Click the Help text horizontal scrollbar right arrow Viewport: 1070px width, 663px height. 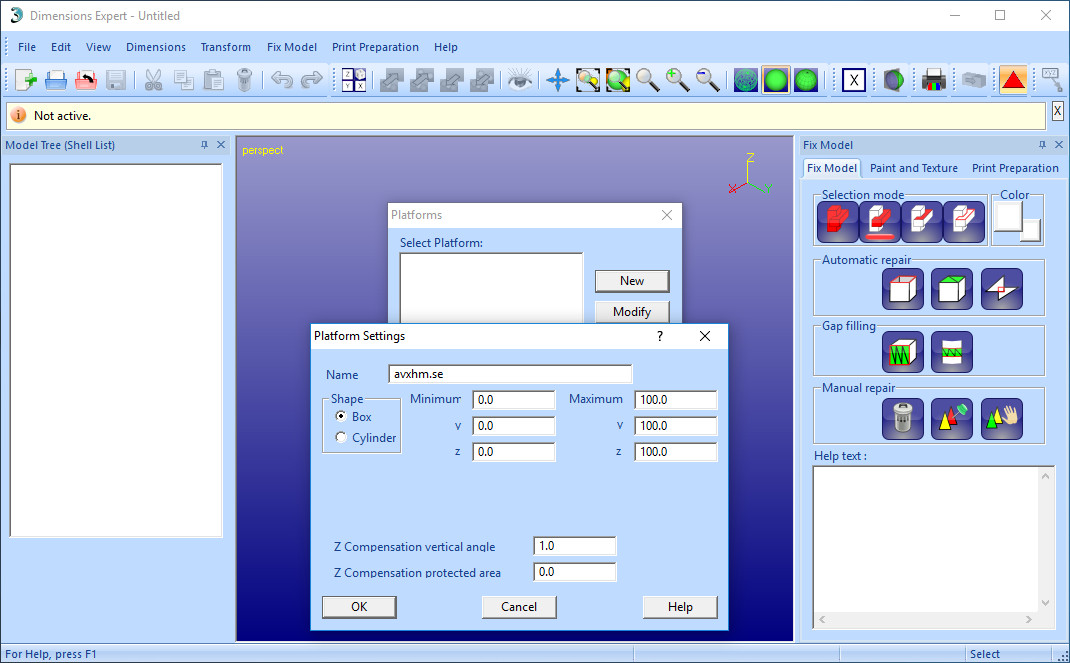pos(1028,619)
